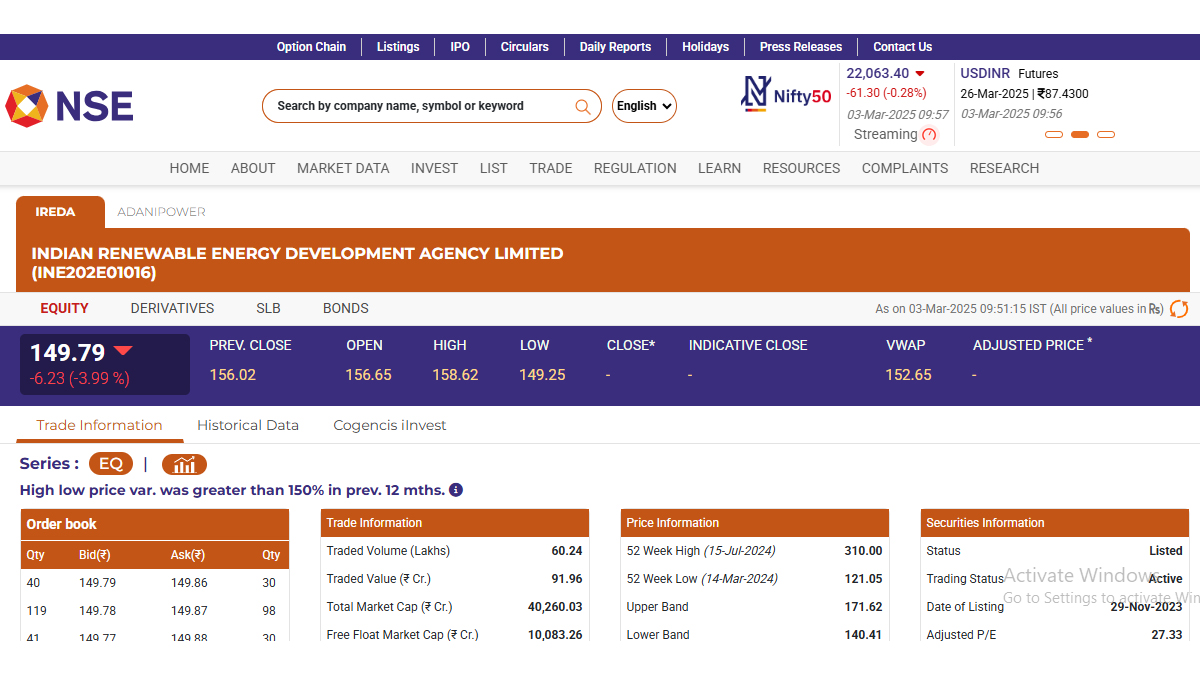This screenshot has width=1200, height=675.
Task: Click the Nifty value 22,063.40
Action: 878,73
